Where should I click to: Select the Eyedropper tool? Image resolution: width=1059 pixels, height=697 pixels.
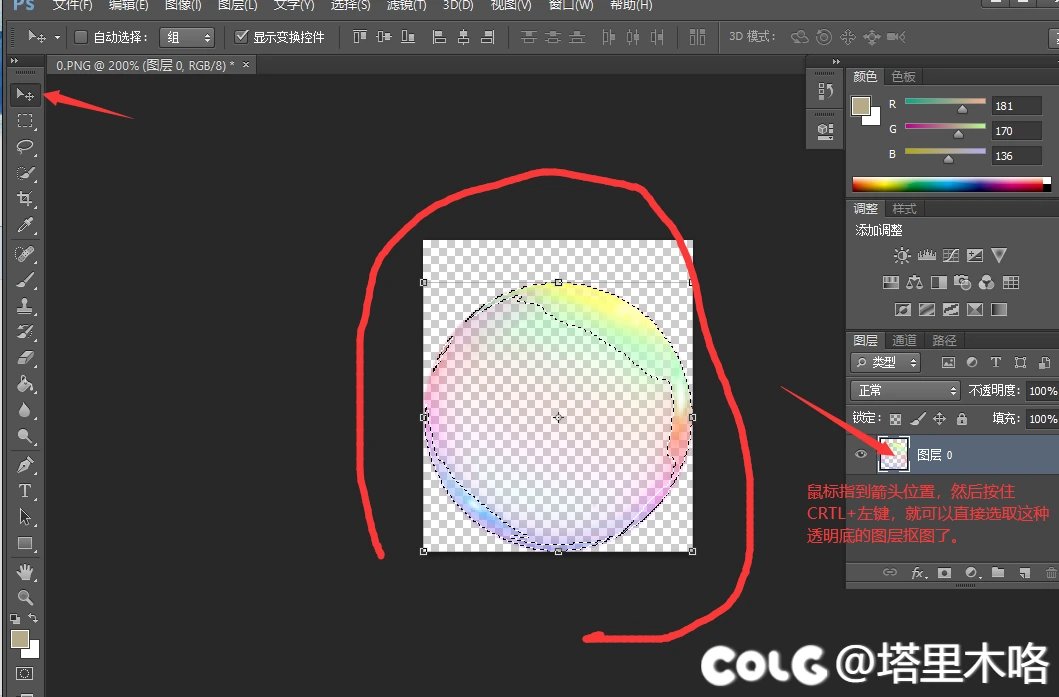25,225
